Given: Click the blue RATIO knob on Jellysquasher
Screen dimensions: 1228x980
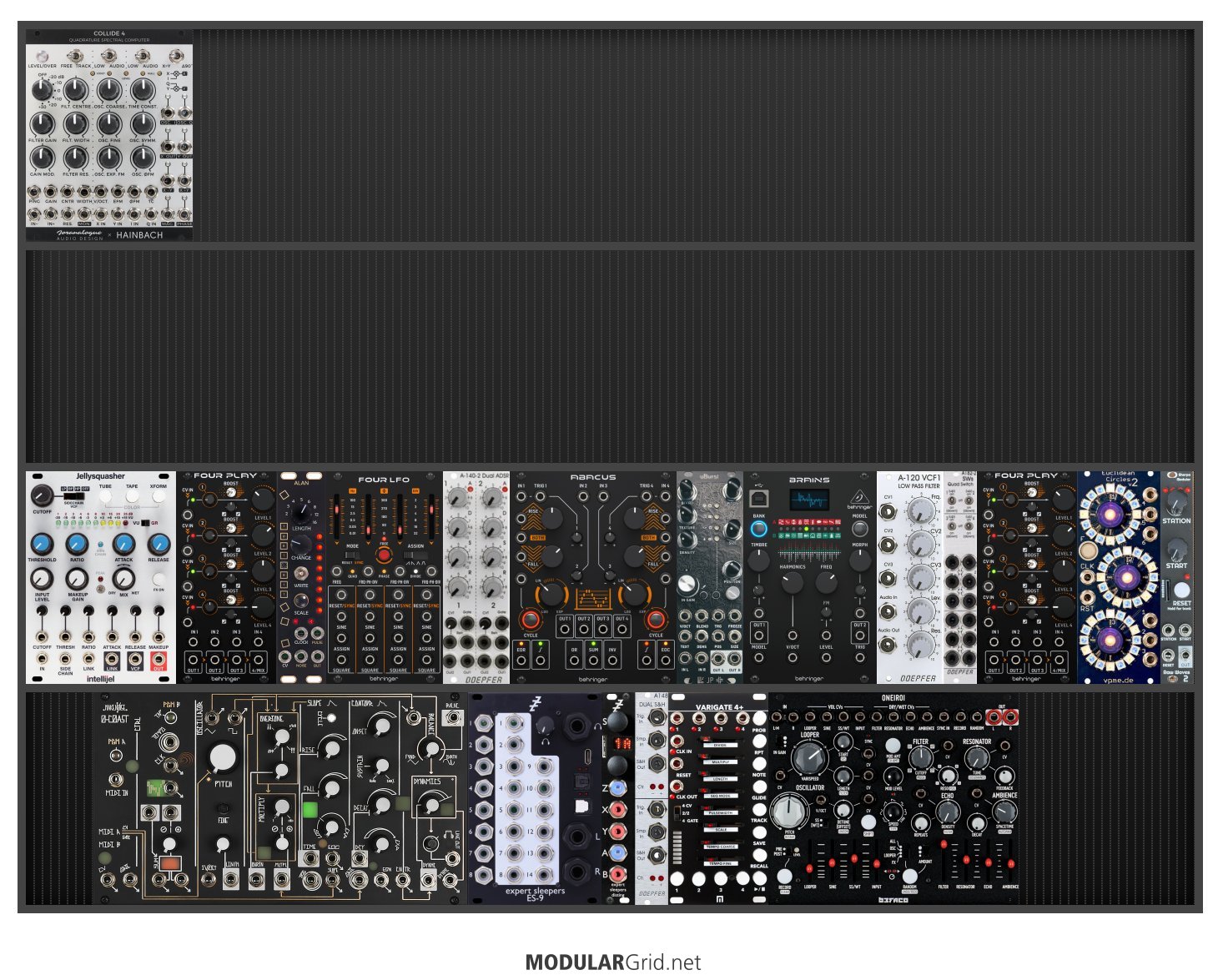Looking at the screenshot, I should click(78, 544).
